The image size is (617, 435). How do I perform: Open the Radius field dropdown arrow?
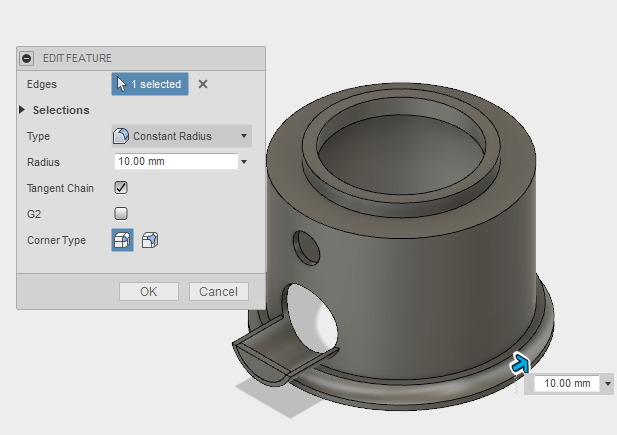click(x=244, y=162)
